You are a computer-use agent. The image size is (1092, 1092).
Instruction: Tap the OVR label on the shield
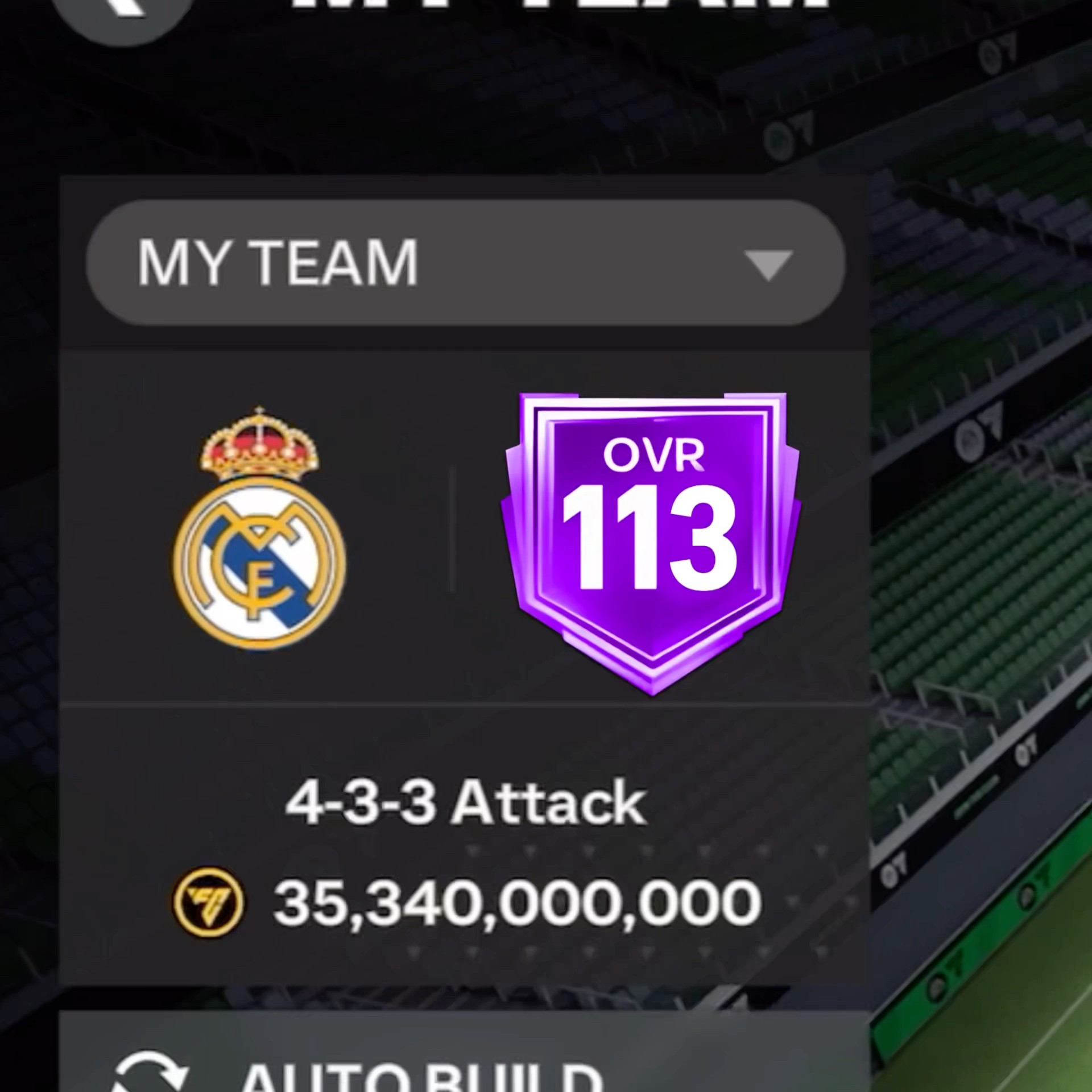[653, 455]
